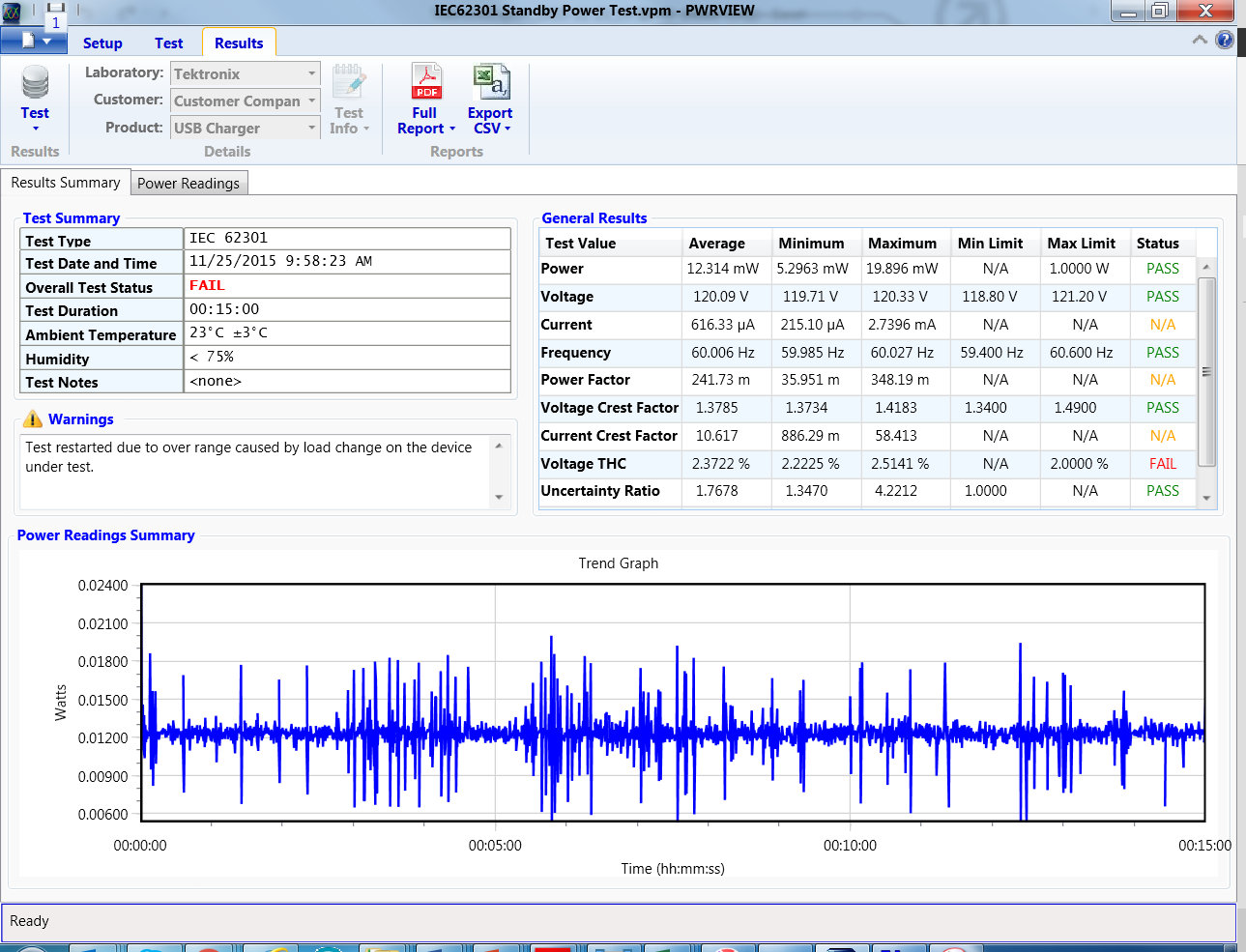The image size is (1246, 952).
Task: Select the Results Summary tab
Action: coord(66,182)
